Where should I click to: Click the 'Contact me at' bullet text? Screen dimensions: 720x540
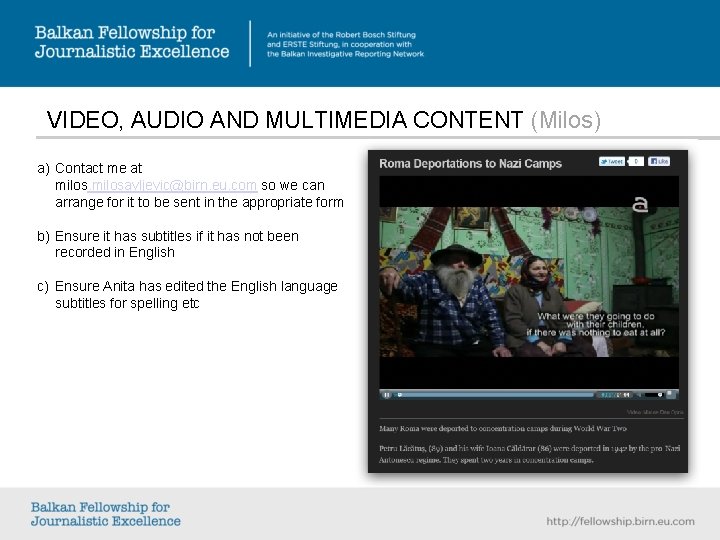point(98,168)
